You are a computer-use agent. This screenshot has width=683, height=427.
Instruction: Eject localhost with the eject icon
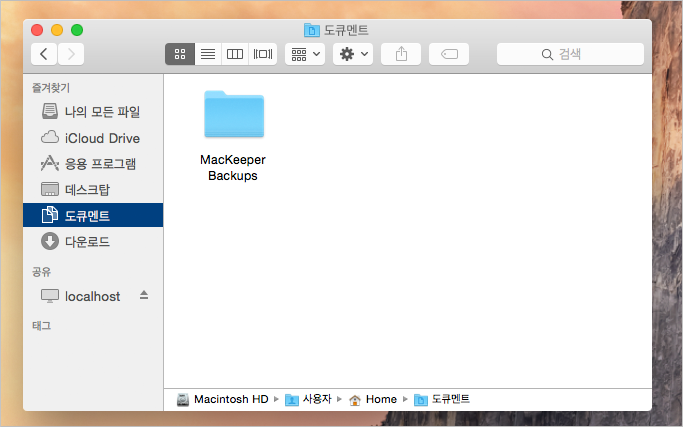pos(144,295)
